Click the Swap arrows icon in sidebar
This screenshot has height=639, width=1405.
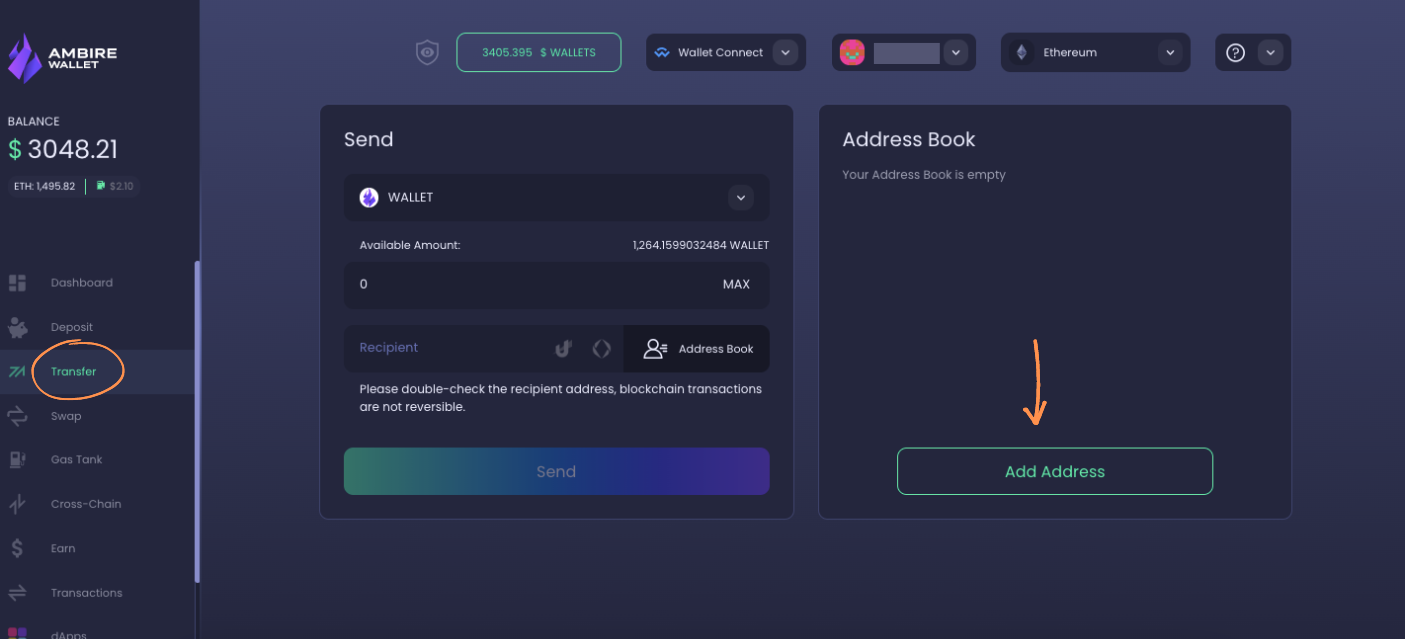(x=17, y=415)
